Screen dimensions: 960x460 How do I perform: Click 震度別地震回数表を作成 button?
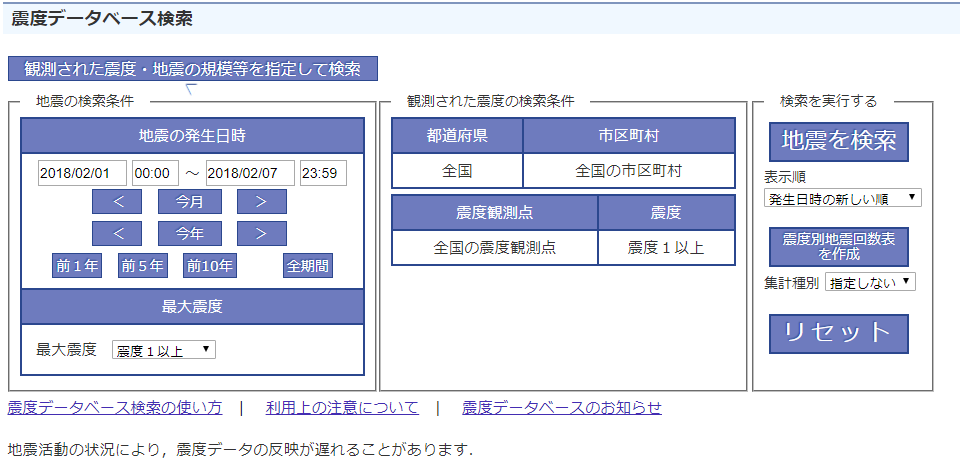838,247
